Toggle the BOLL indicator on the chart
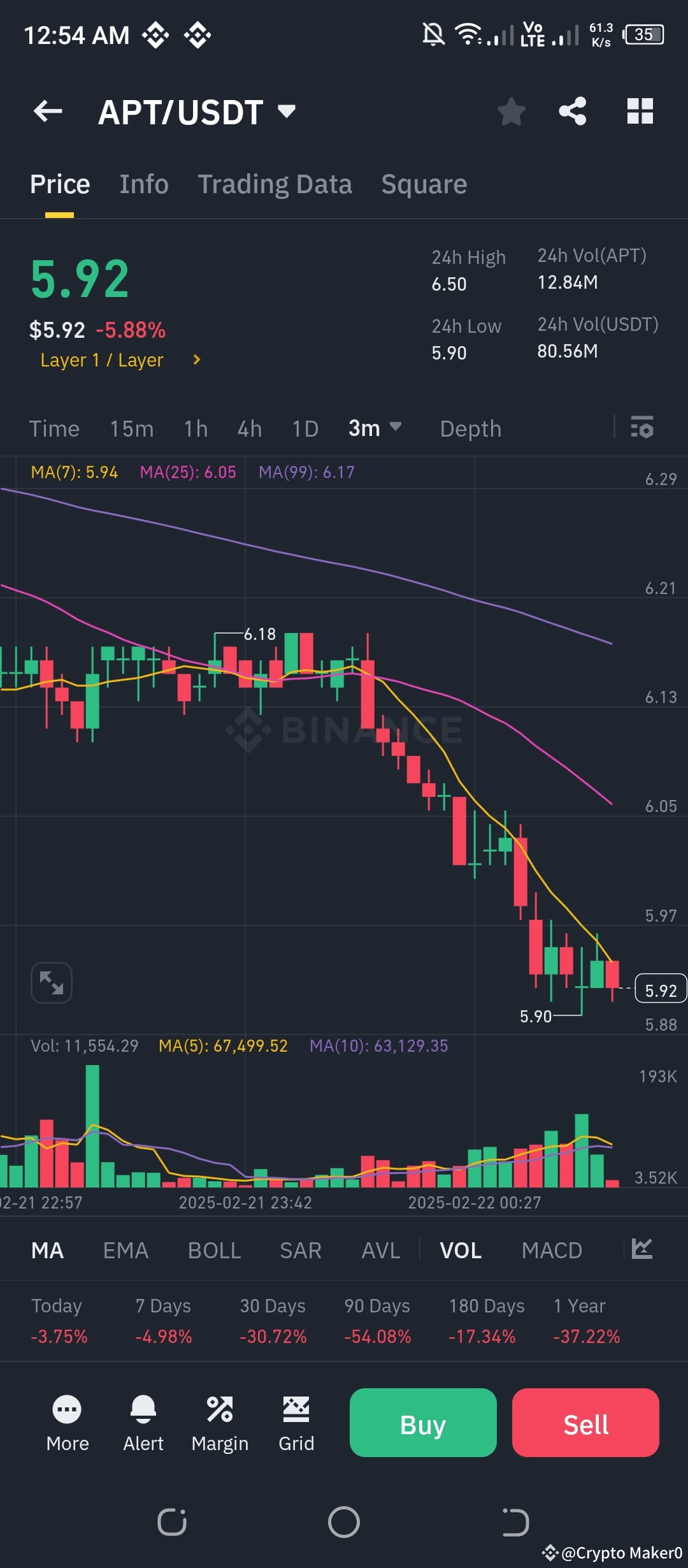 tap(213, 1250)
